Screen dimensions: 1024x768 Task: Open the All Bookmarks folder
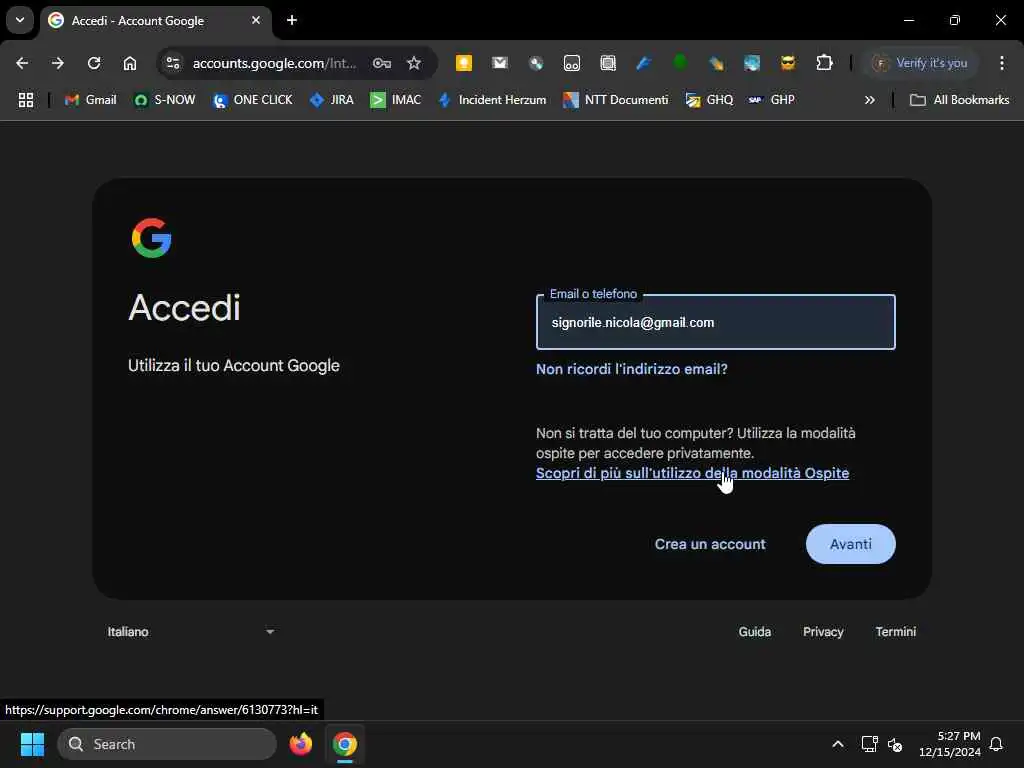click(x=959, y=100)
